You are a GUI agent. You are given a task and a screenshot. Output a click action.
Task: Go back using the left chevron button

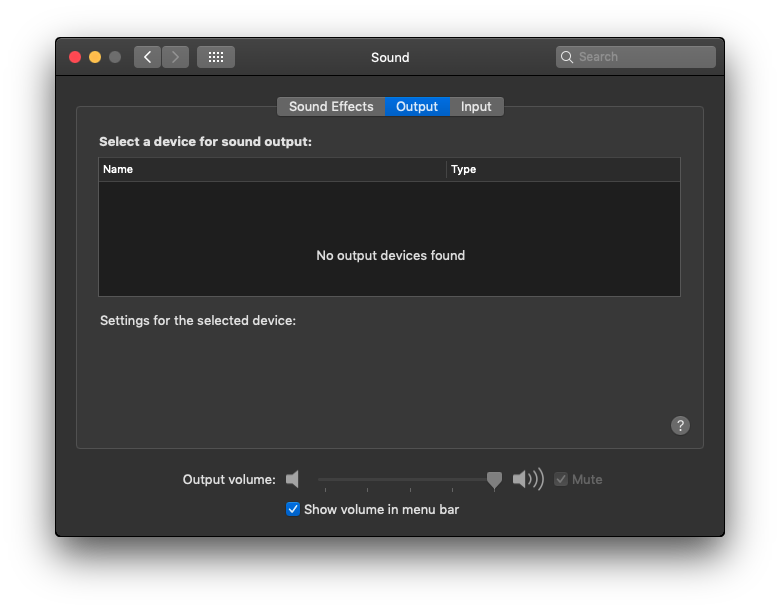click(147, 57)
